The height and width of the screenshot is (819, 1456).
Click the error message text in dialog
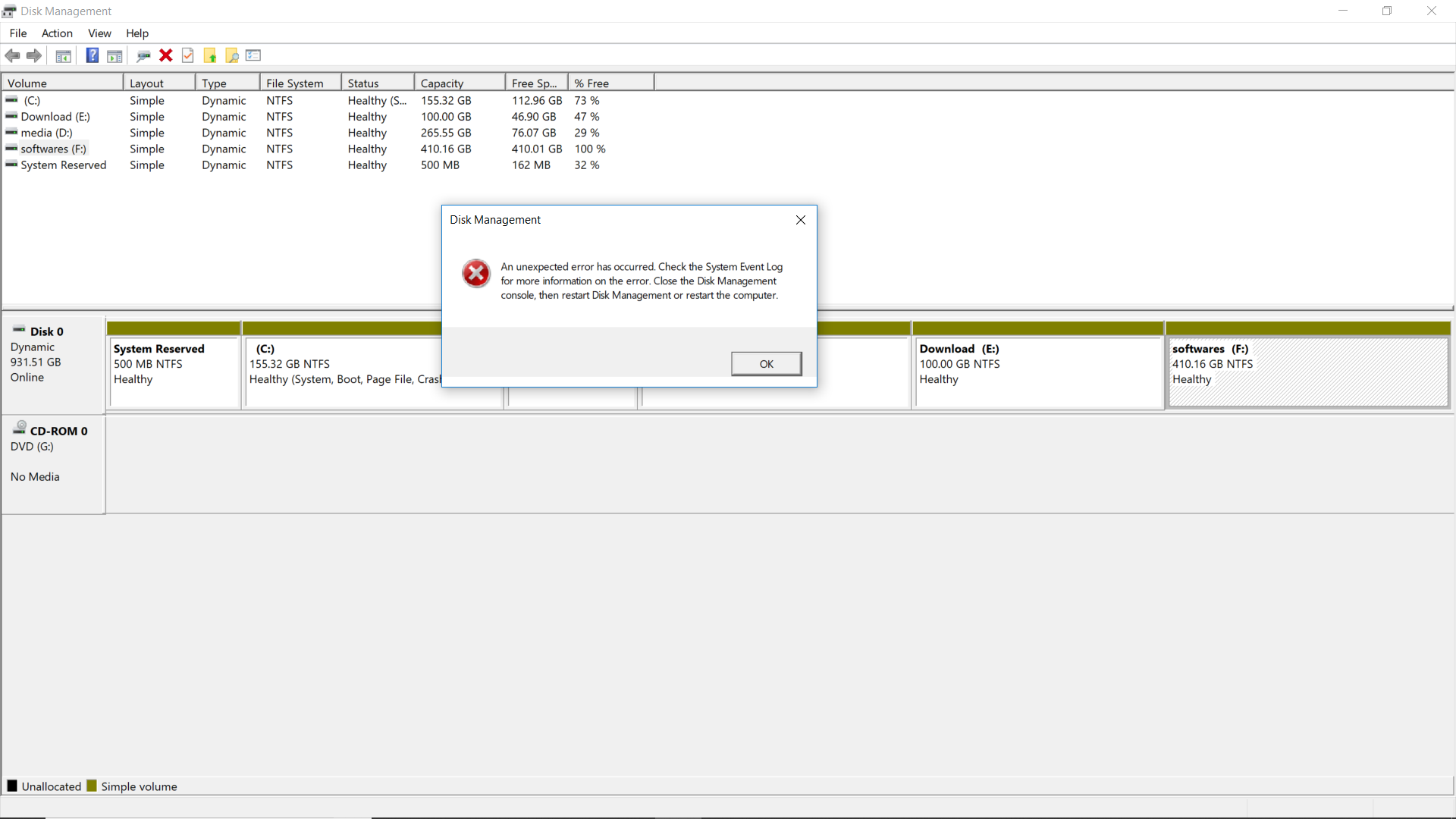pyautogui.click(x=642, y=281)
